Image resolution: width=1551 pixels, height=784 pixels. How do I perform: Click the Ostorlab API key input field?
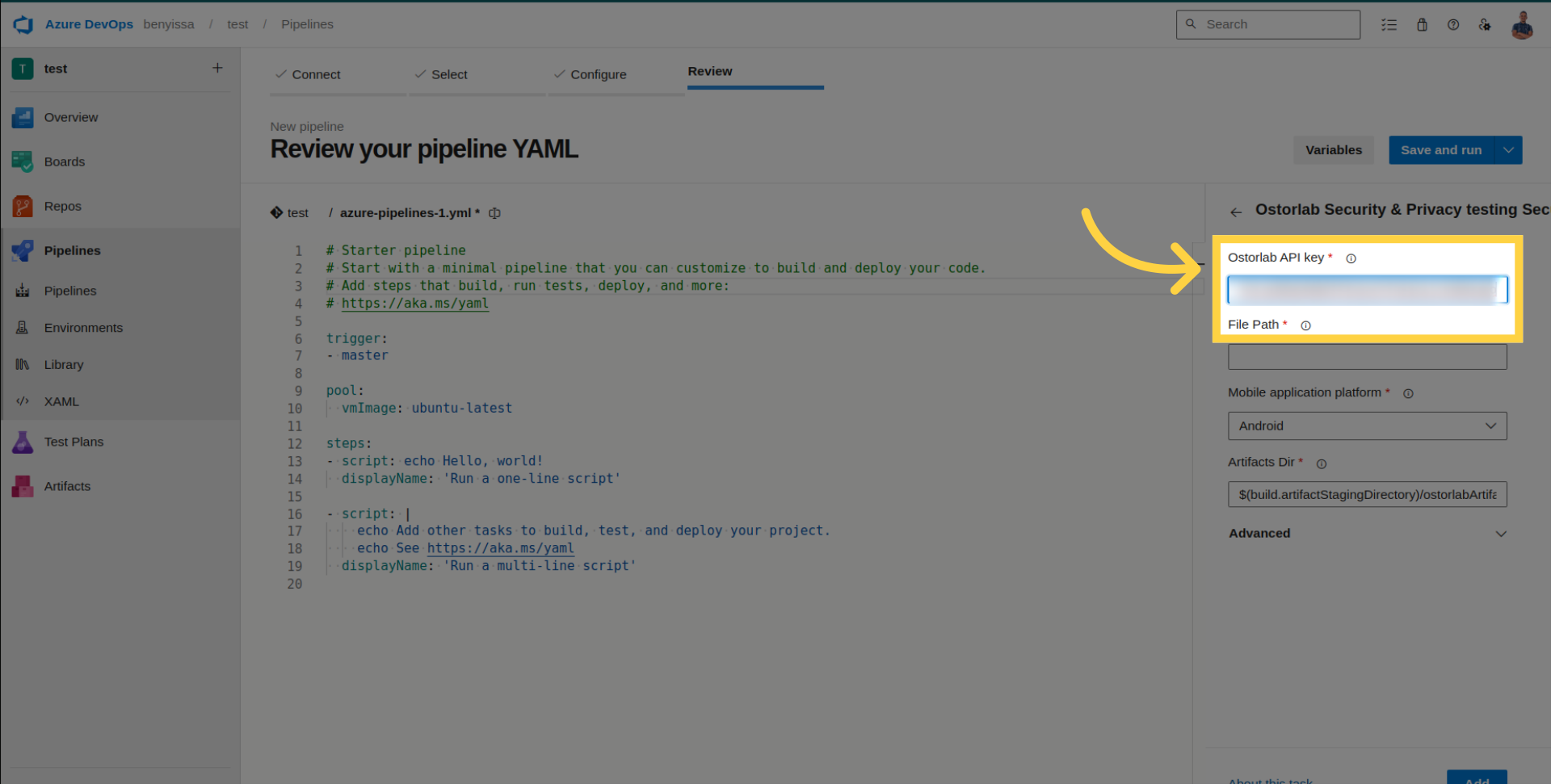(1367, 290)
